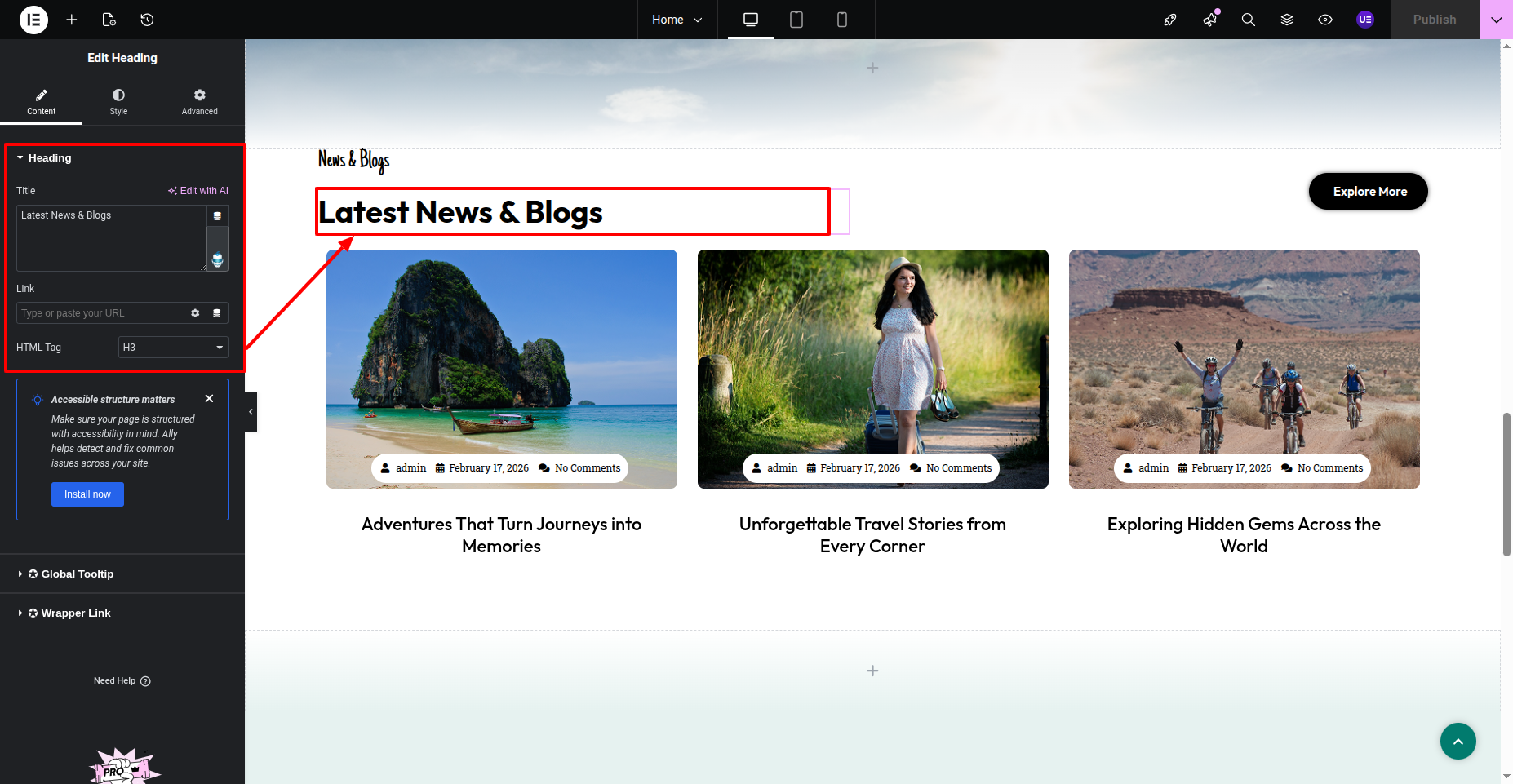Image resolution: width=1513 pixels, height=784 pixels.
Task: Open the document settings page icon
Action: coord(109,20)
